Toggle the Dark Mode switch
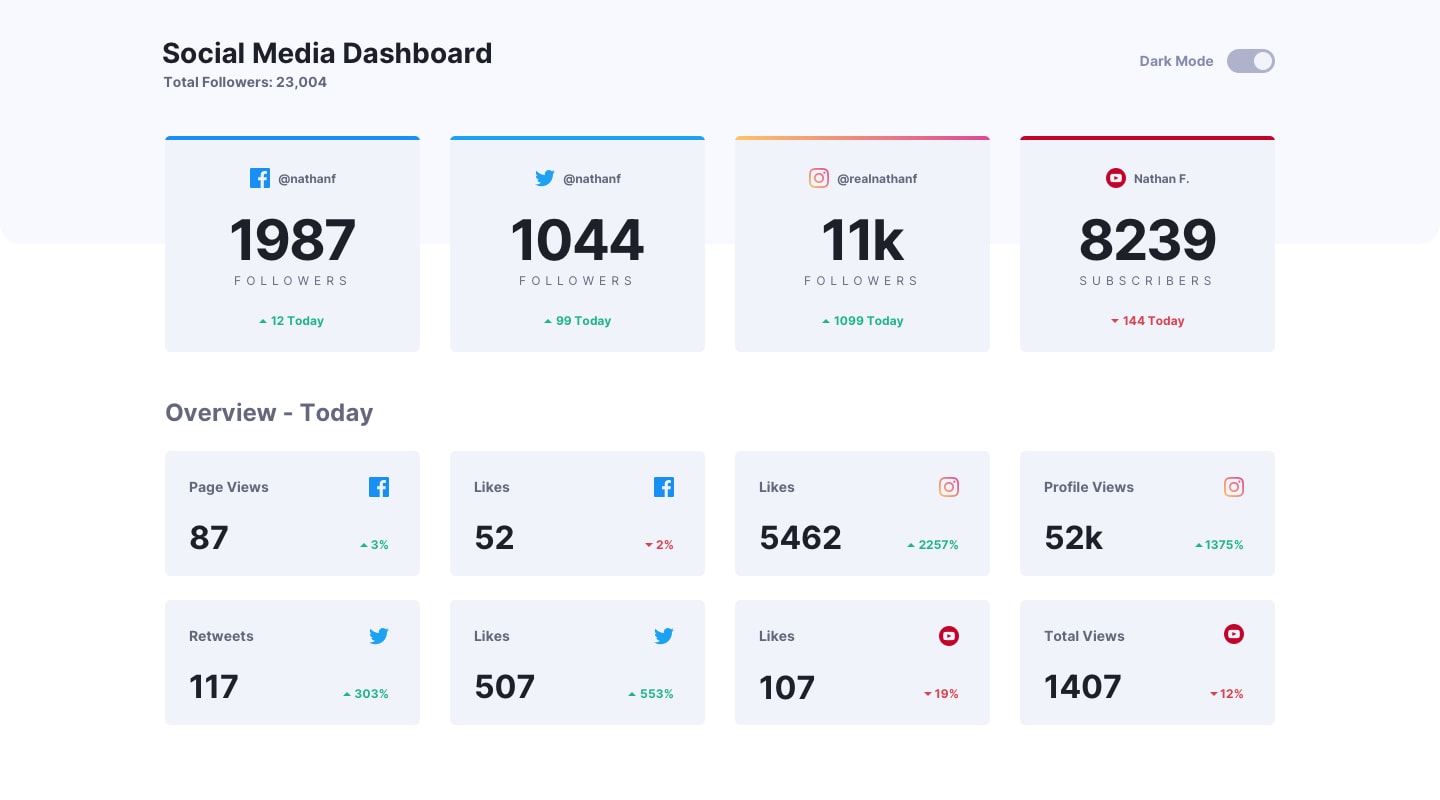 point(1251,61)
